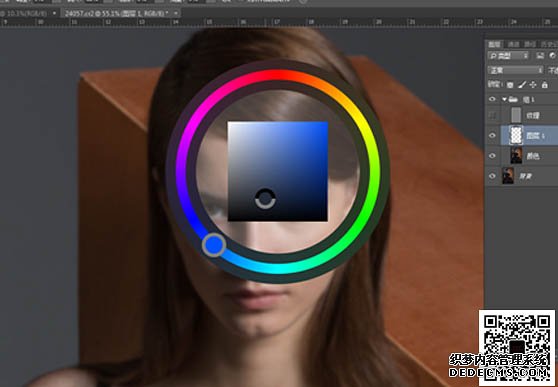Image resolution: width=558 pixels, height=387 pixels.
Task: Close the 24057.cr2 document tab
Action: click(x=176, y=14)
